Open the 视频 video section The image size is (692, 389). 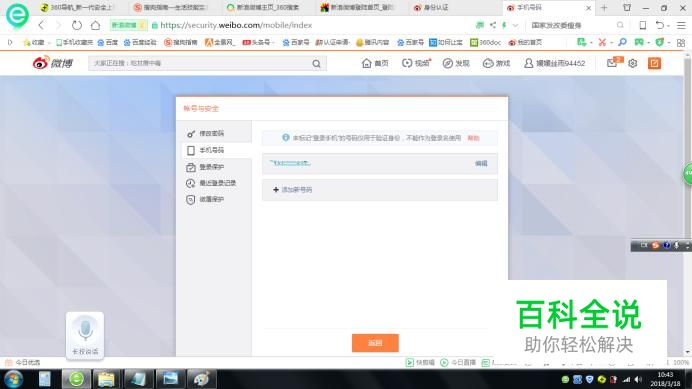[x=416, y=64]
